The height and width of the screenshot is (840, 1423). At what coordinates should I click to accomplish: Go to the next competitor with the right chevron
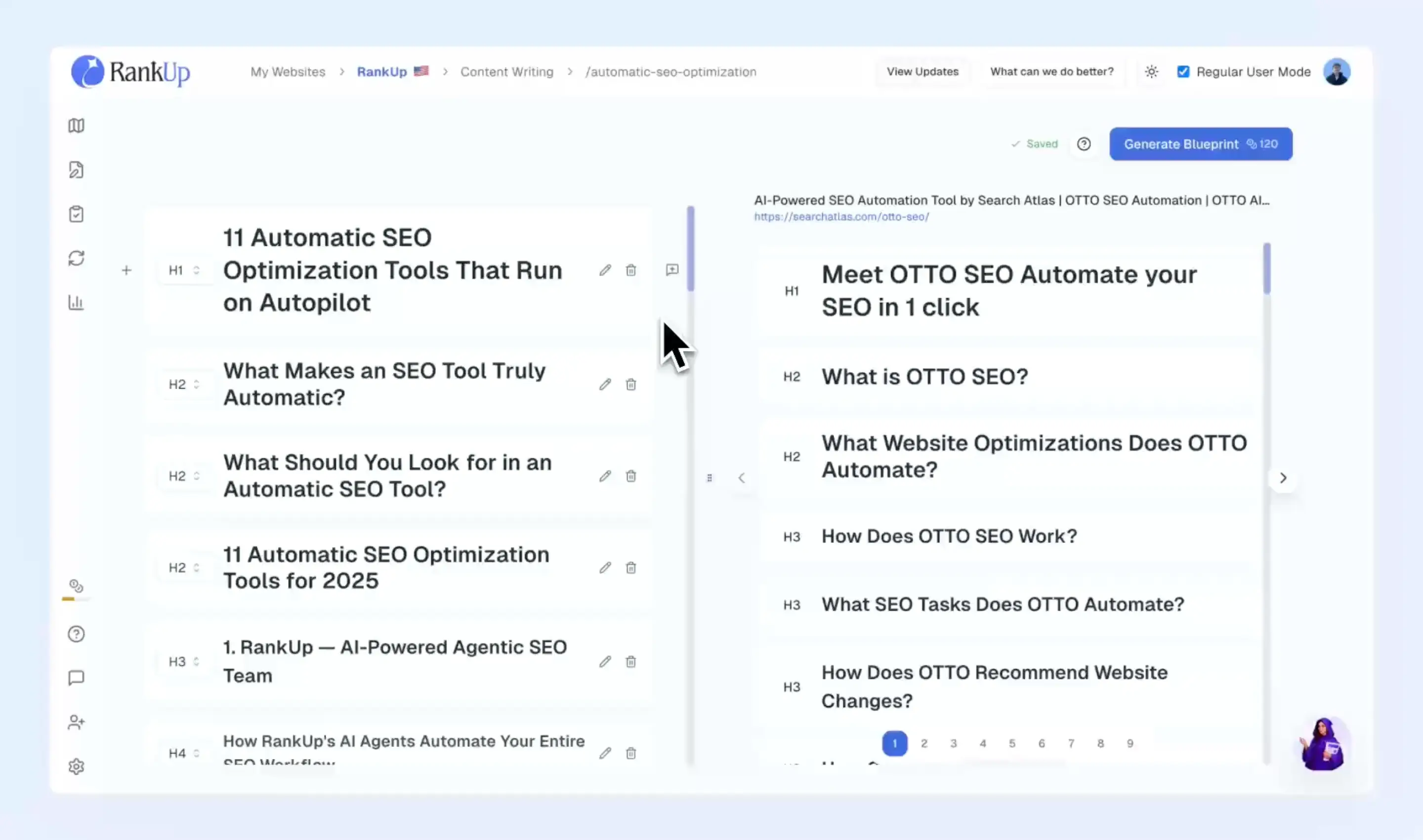click(1283, 479)
